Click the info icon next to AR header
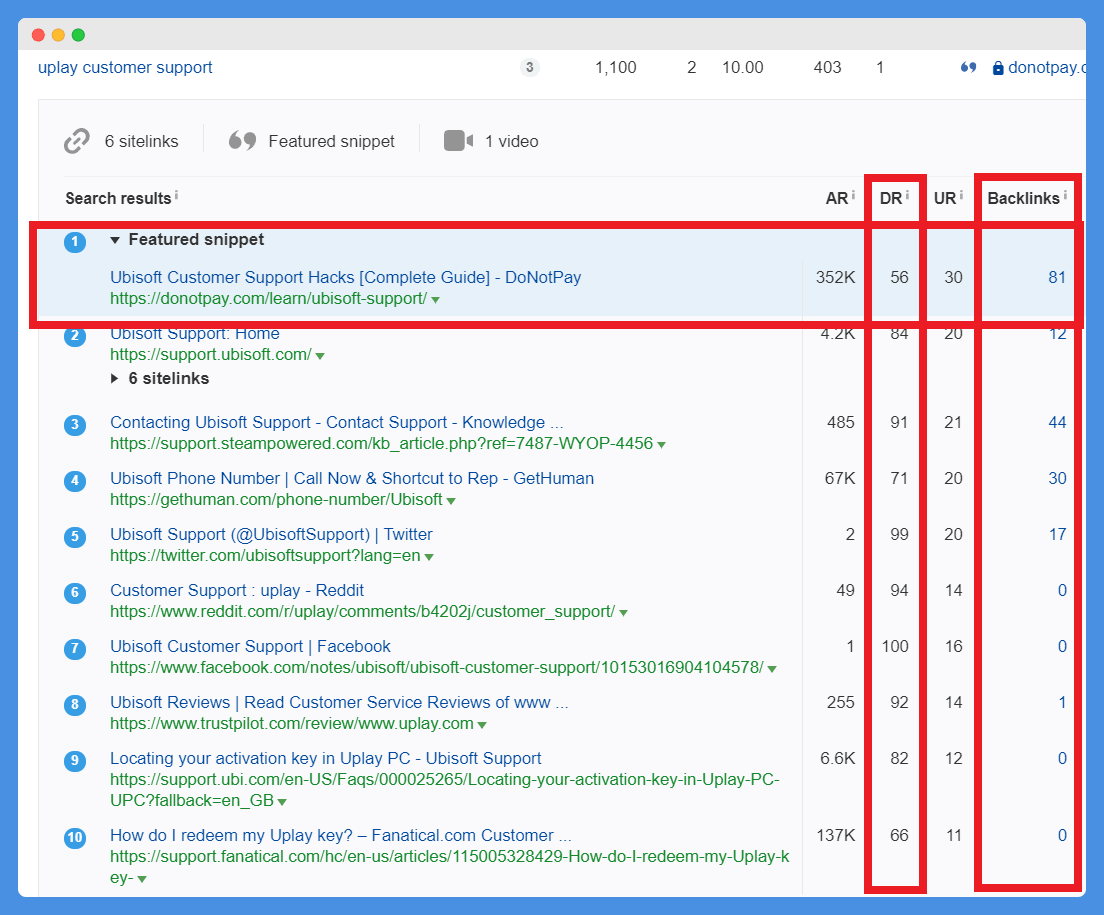 pyautogui.click(x=853, y=195)
